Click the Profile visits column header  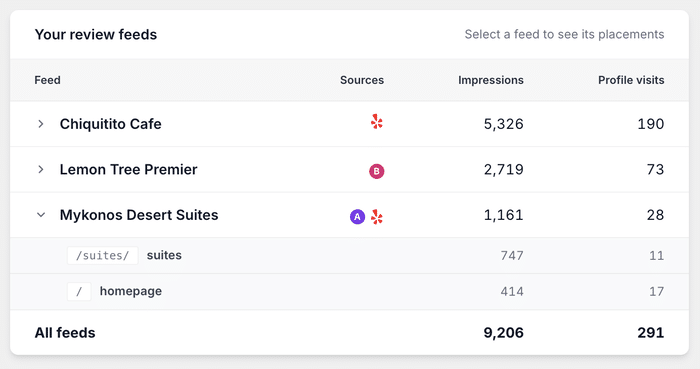(x=631, y=80)
